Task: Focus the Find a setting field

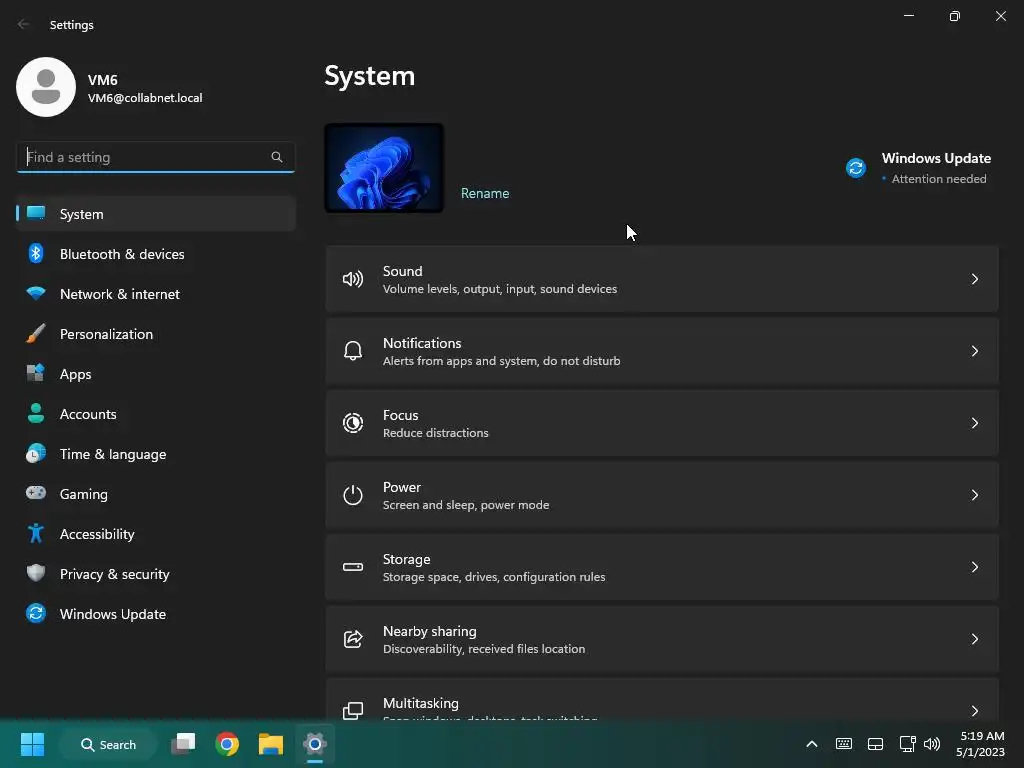Action: tap(155, 157)
